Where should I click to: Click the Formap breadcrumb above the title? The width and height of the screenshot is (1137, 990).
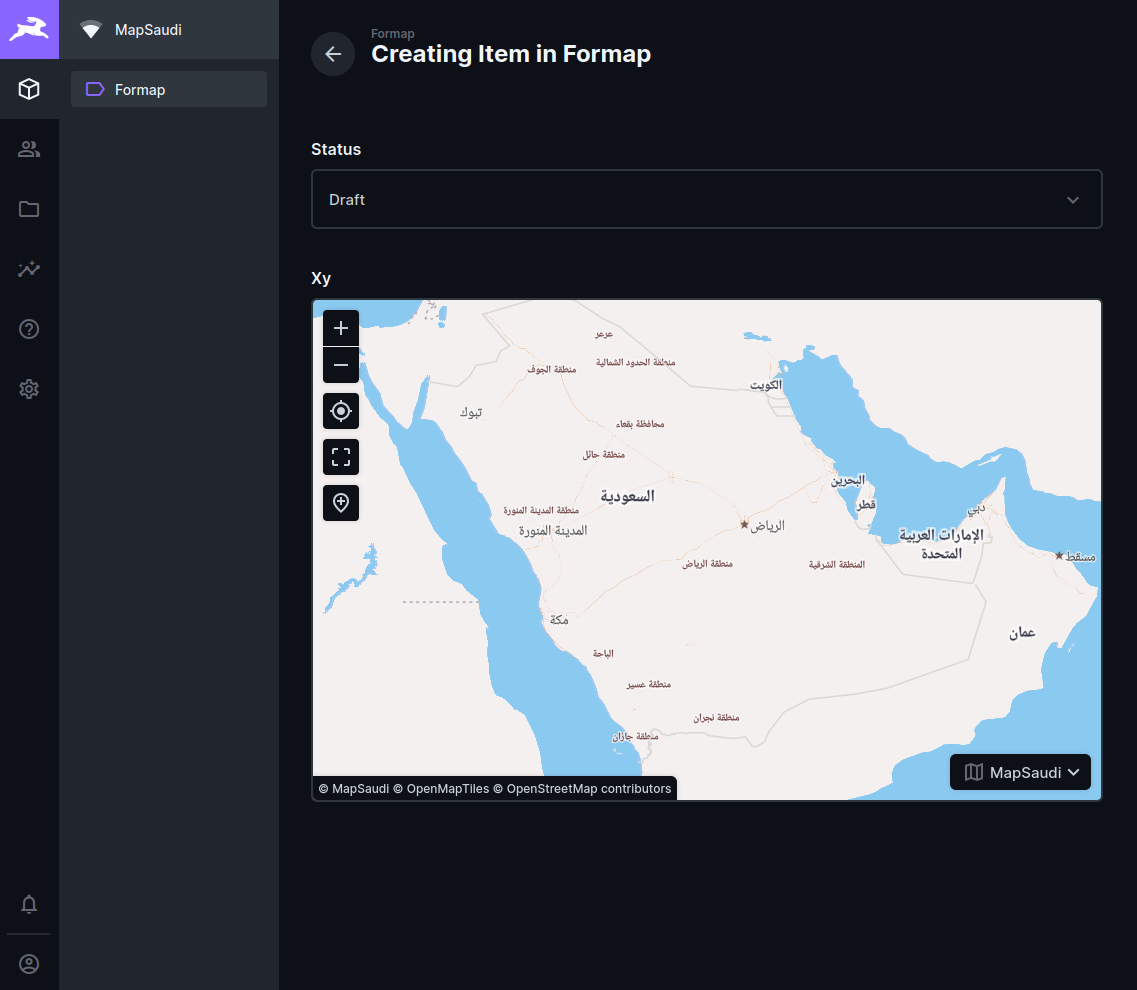pos(392,33)
